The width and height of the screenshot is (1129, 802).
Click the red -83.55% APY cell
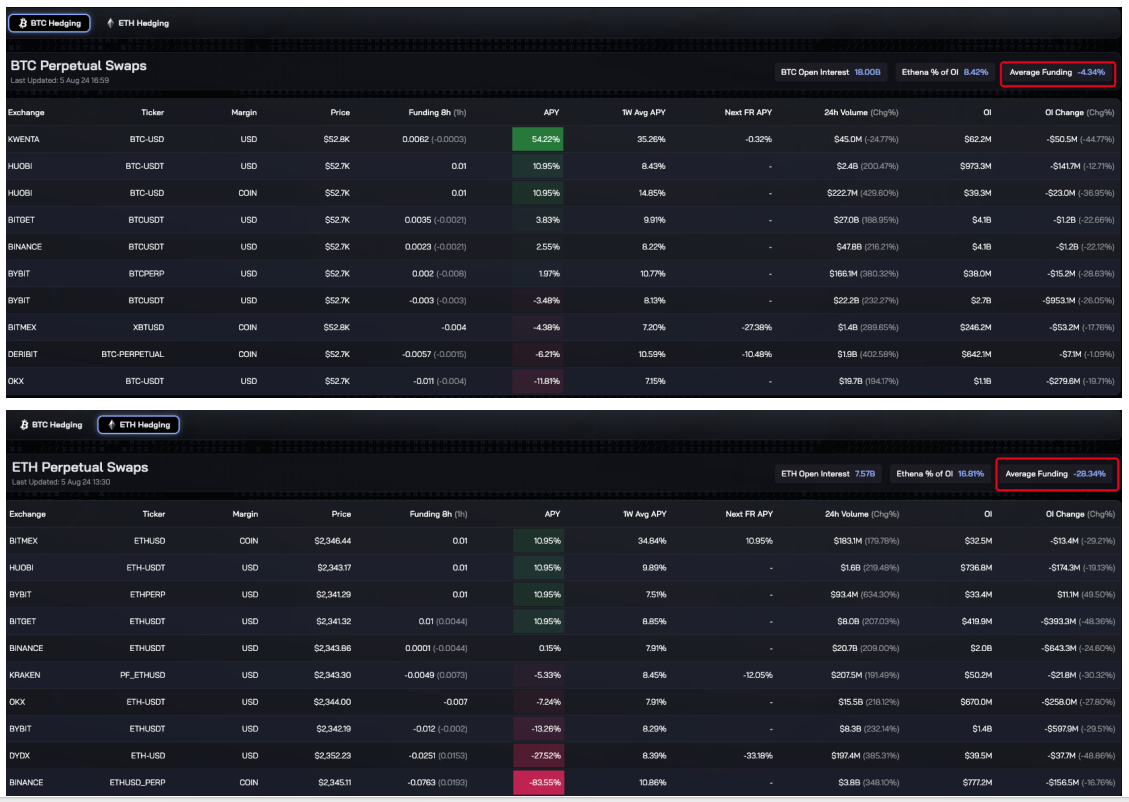tap(536, 782)
